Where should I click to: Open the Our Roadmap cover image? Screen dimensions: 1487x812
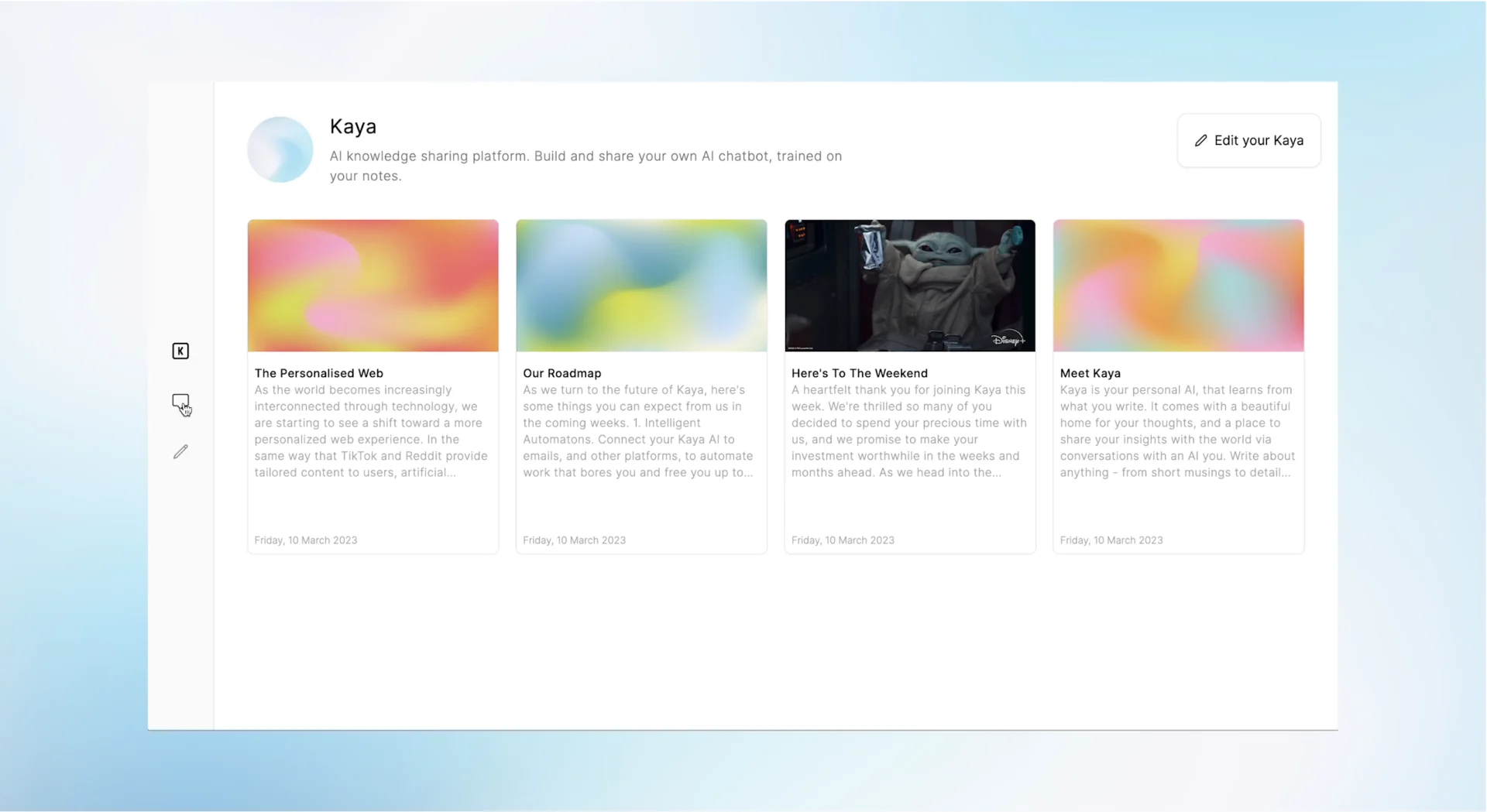(641, 286)
